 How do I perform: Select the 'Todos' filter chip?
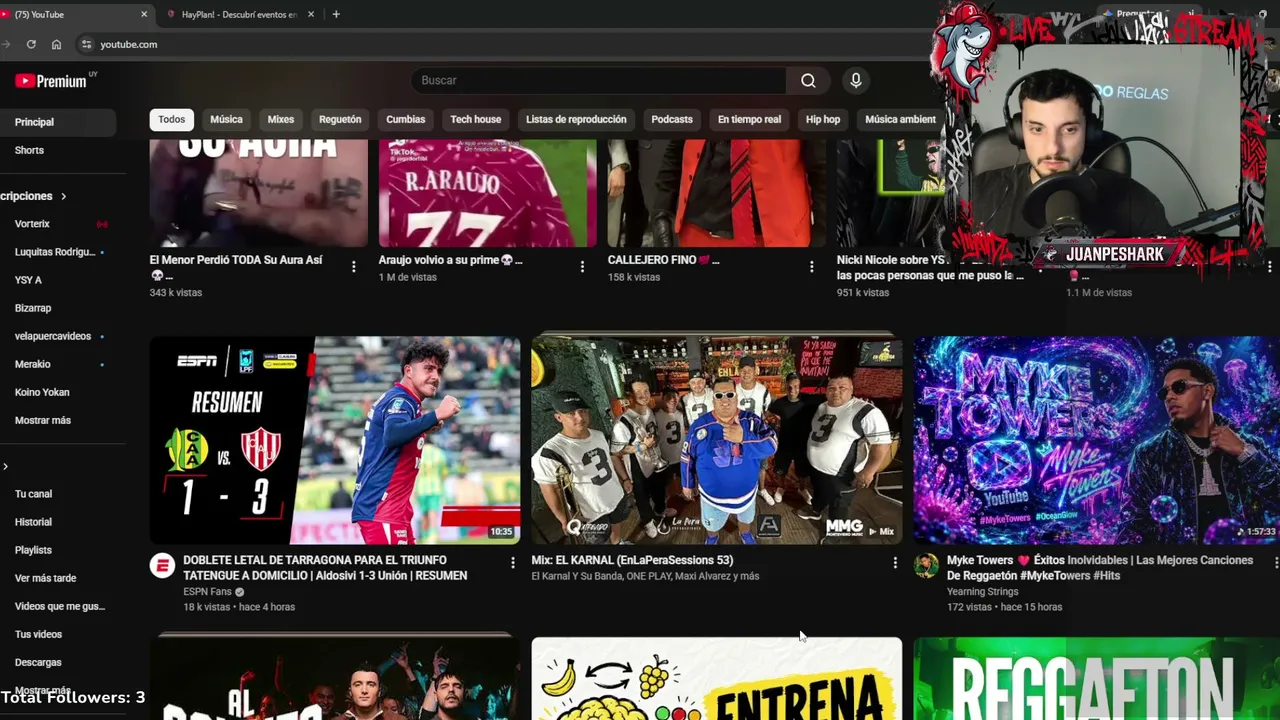tap(171, 119)
